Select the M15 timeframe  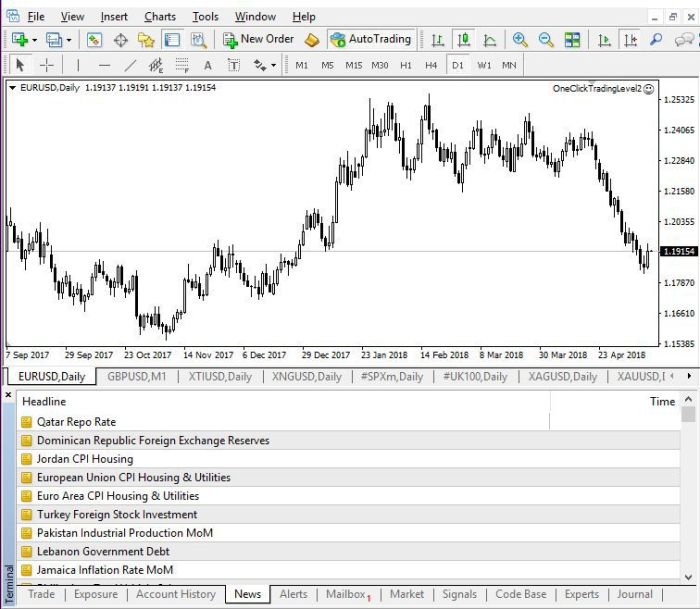pos(354,66)
